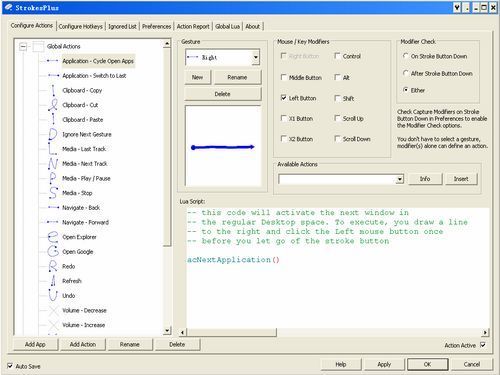Click the gesture Rename button
Screen dimensions: 500x375
[x=237, y=77]
